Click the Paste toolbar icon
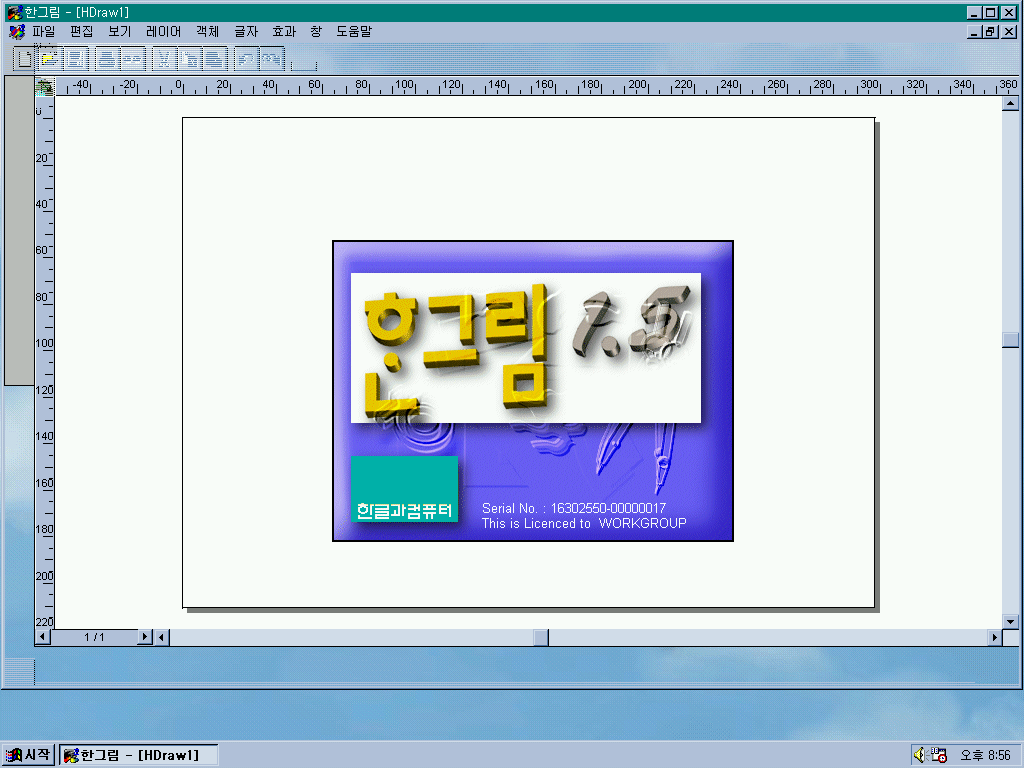 216,59
